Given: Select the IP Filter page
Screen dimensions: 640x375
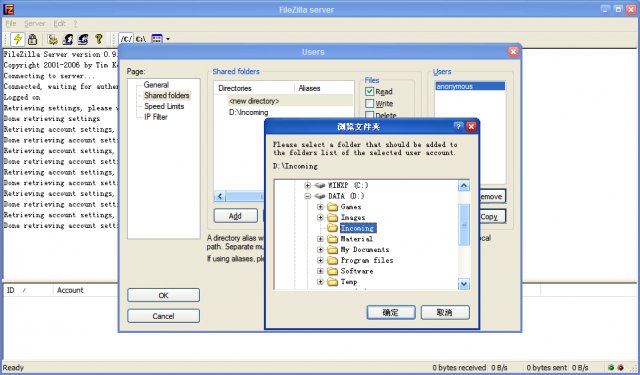Looking at the screenshot, I should click(x=156, y=117).
